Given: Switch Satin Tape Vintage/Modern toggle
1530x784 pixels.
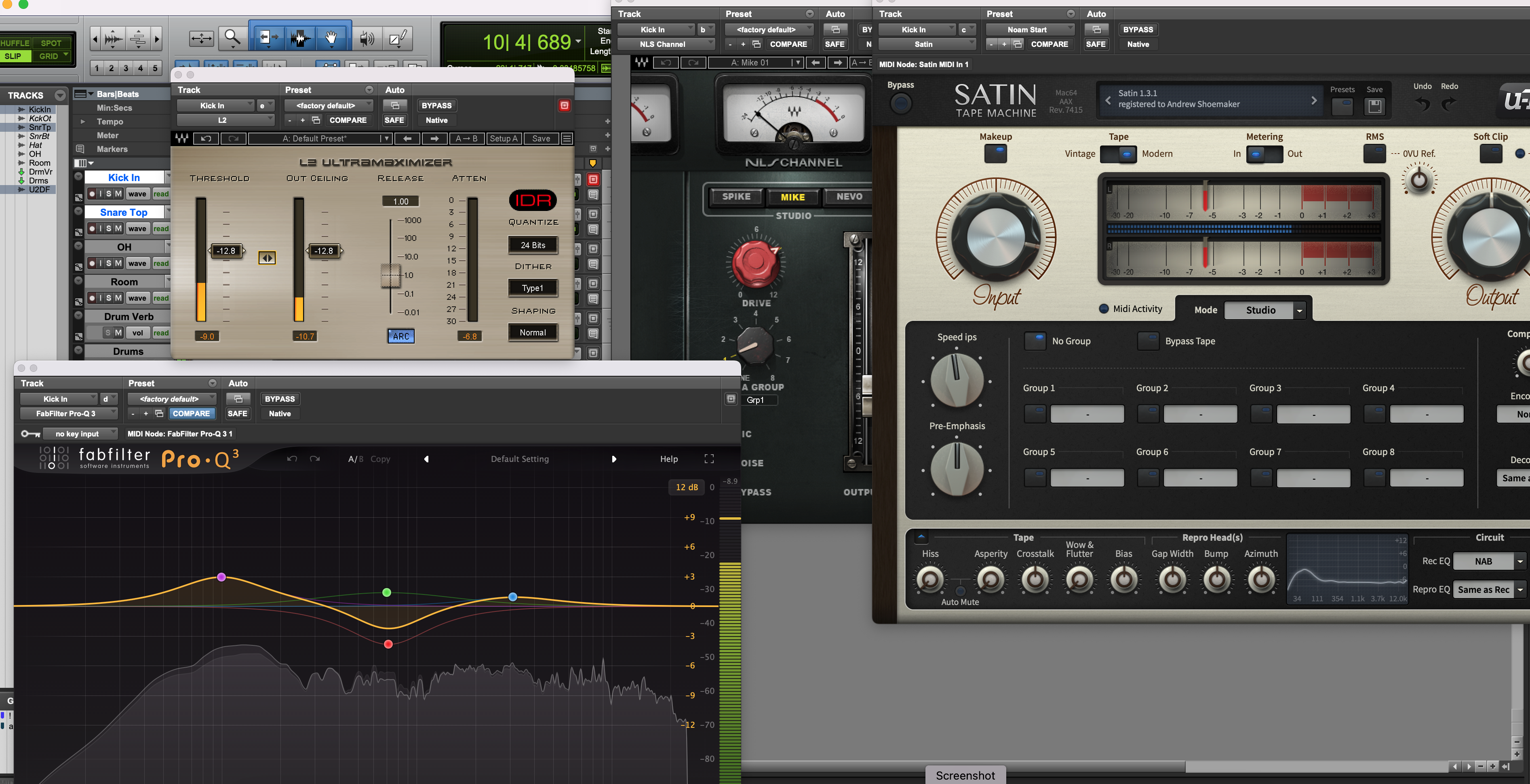Looking at the screenshot, I should pos(1118,154).
